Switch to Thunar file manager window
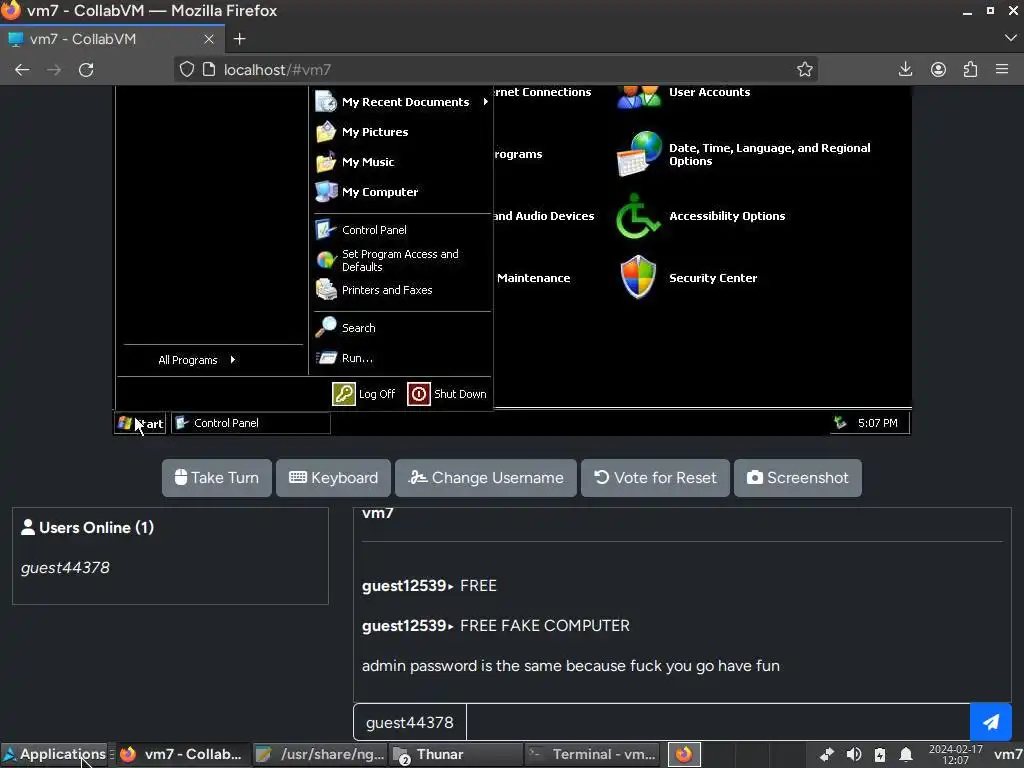Screen dimensions: 1024x768 pyautogui.click(x=456, y=754)
